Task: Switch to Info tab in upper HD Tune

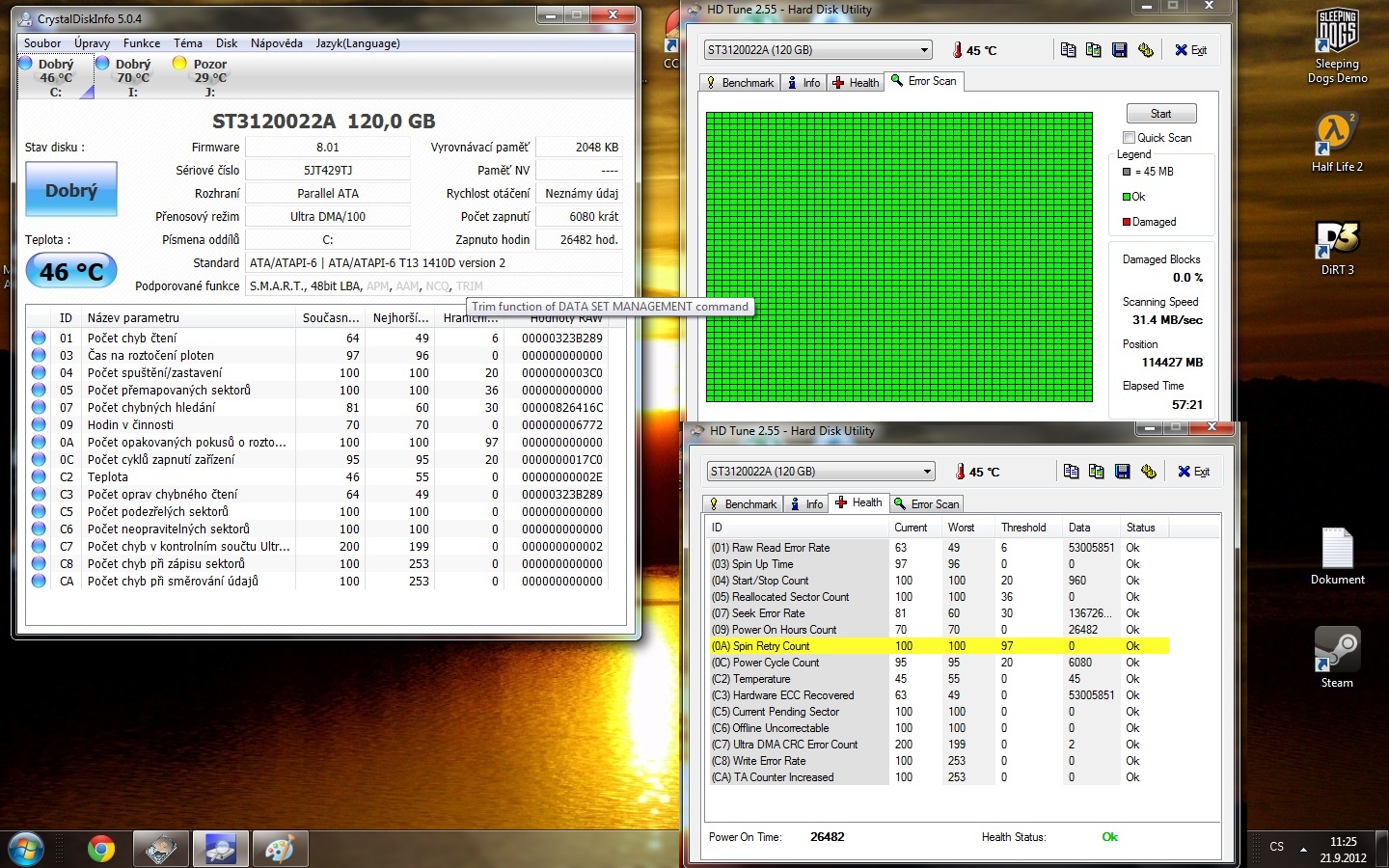Action: (x=803, y=83)
